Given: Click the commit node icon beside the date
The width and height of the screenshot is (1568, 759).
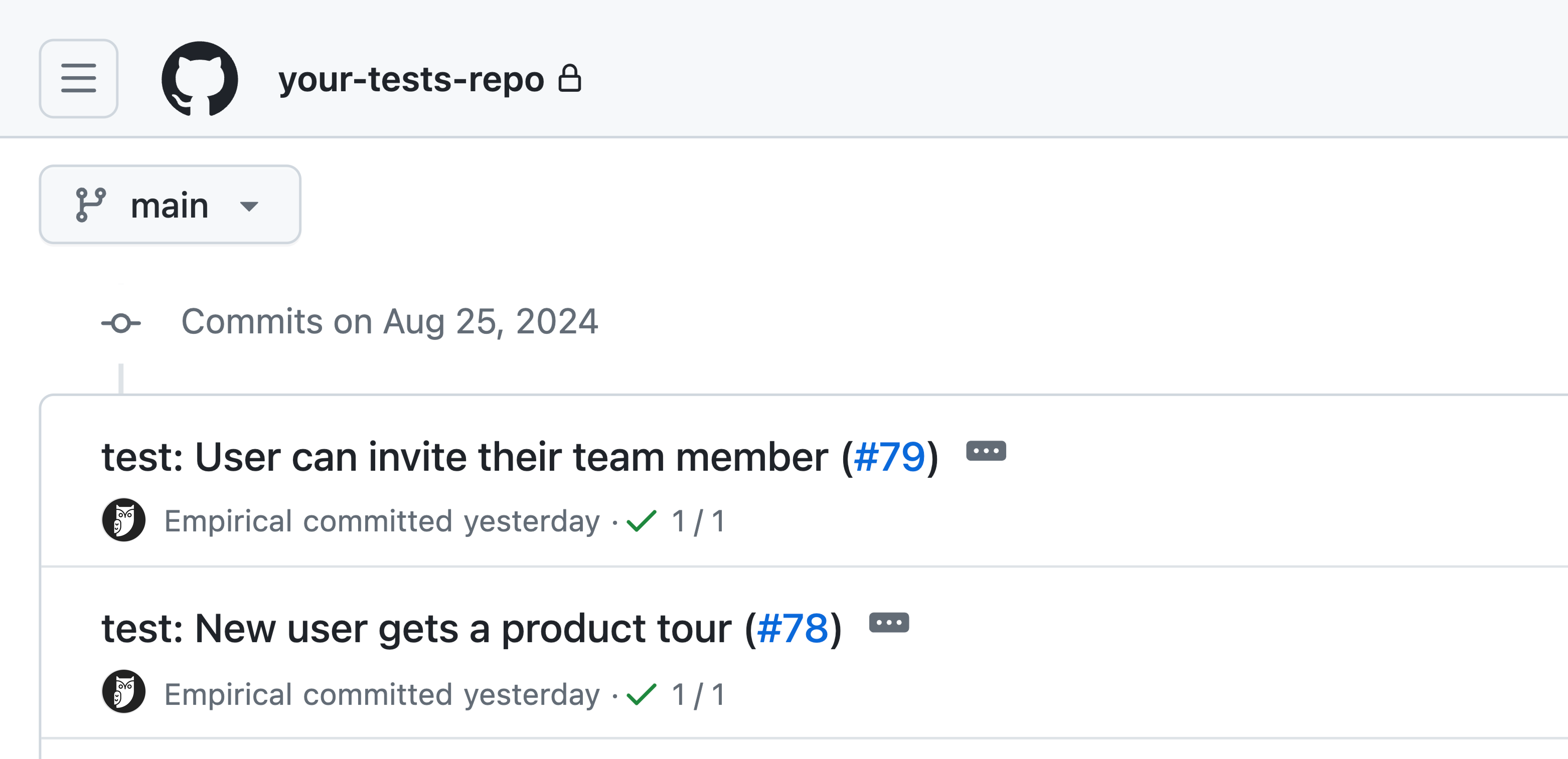Looking at the screenshot, I should click(121, 323).
